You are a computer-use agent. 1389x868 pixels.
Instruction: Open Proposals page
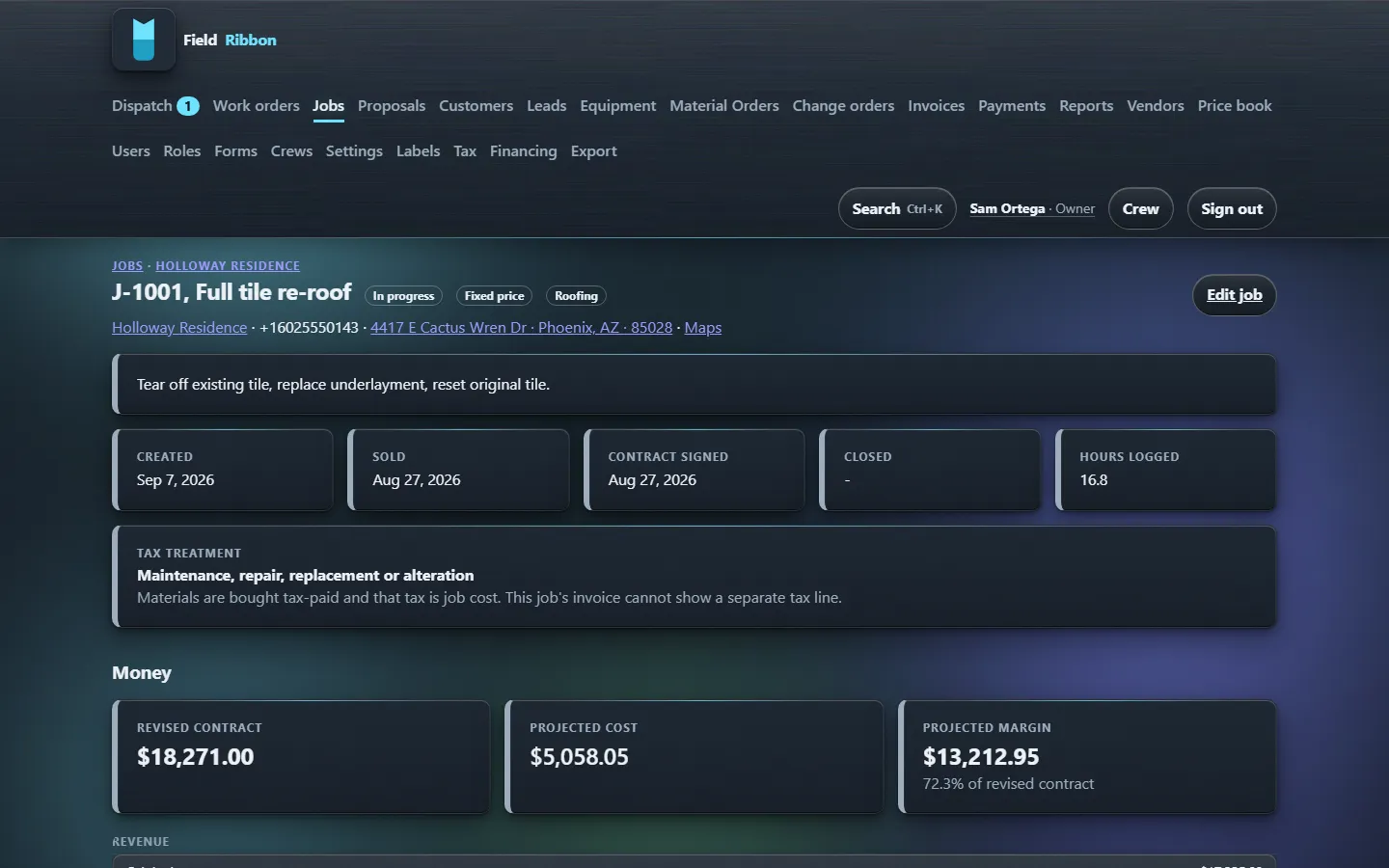[x=392, y=106]
